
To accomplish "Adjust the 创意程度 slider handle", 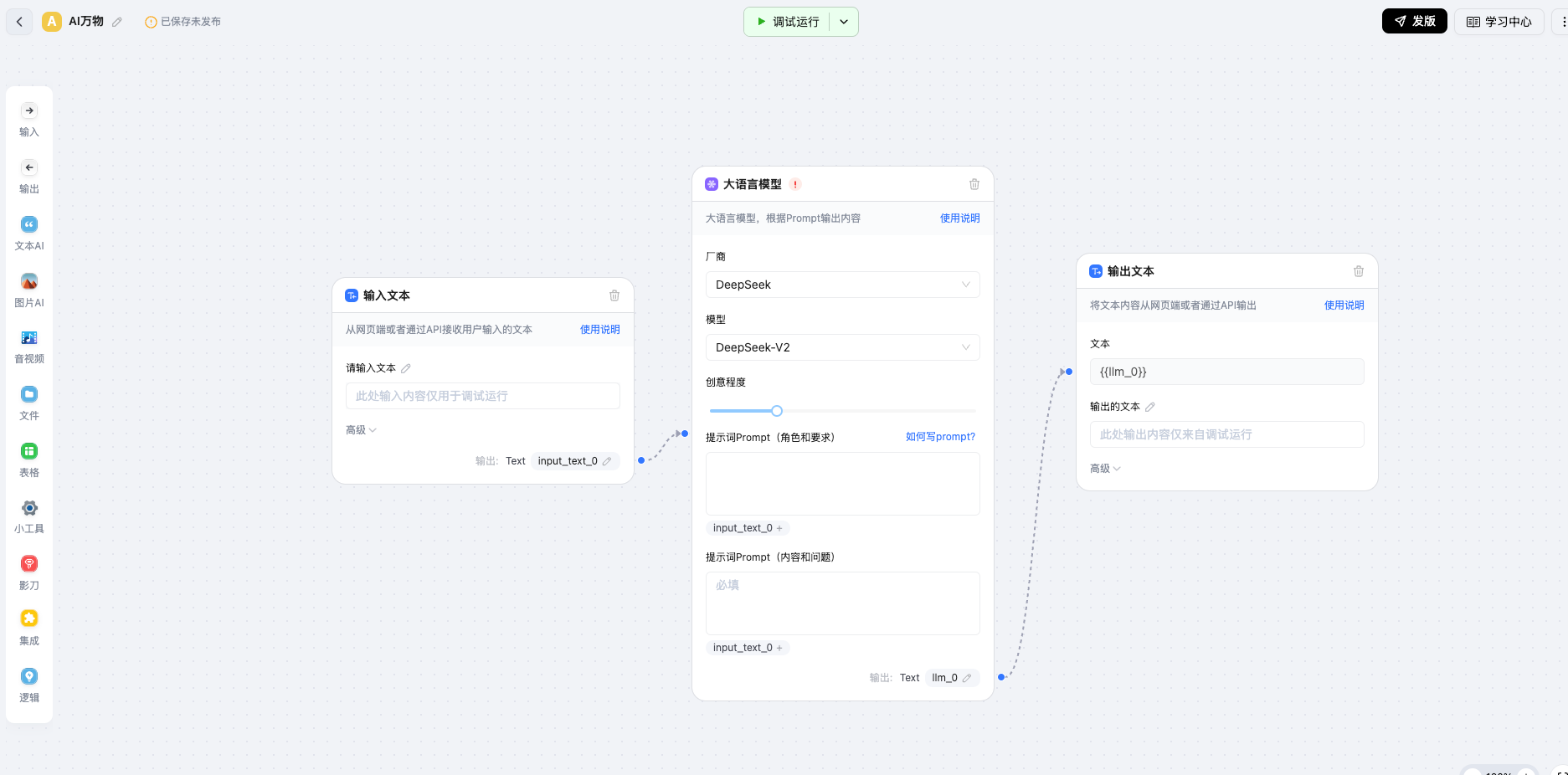I will click(x=777, y=411).
